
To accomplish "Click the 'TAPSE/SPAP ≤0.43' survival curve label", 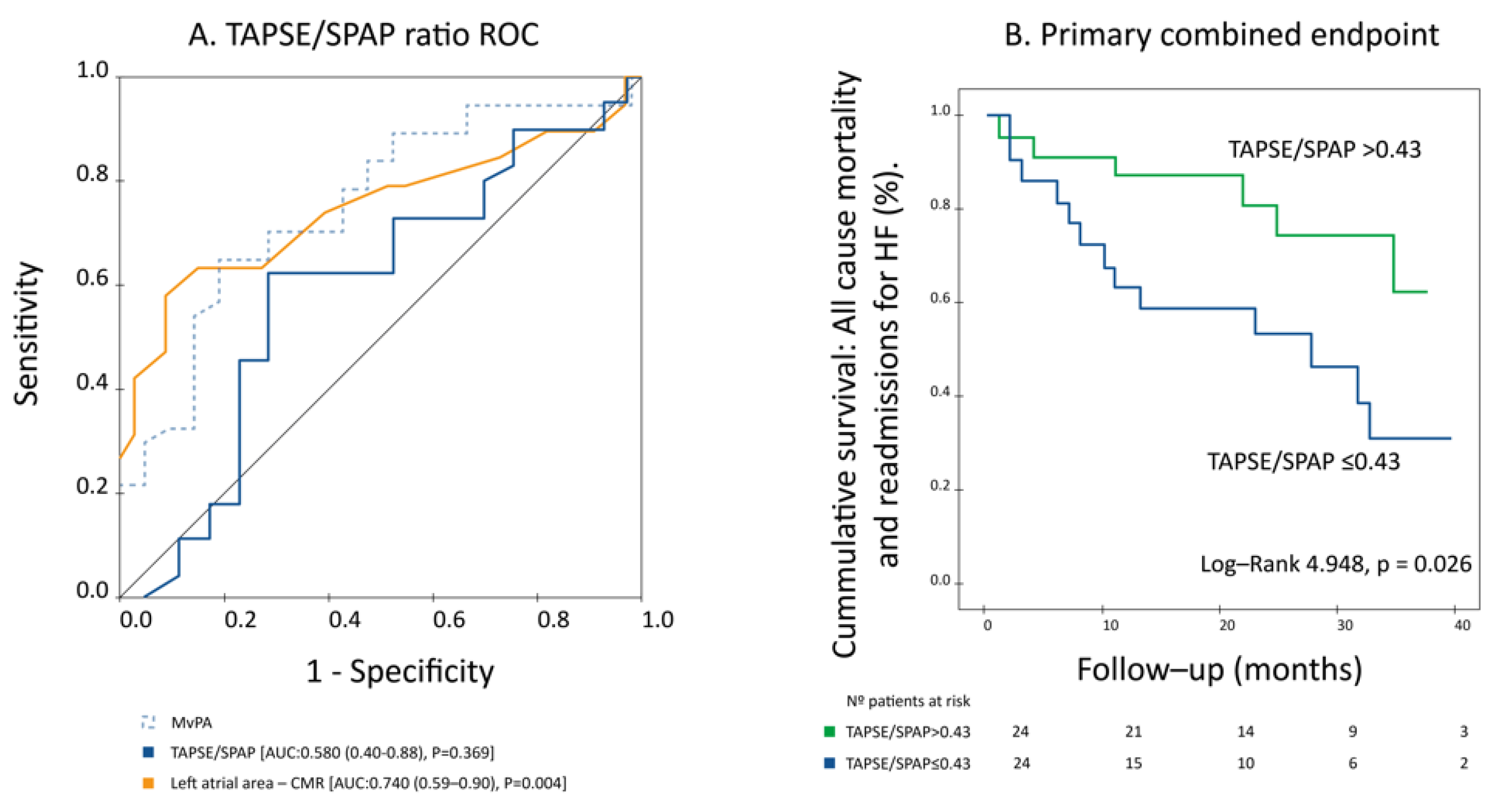I will (x=1303, y=462).
